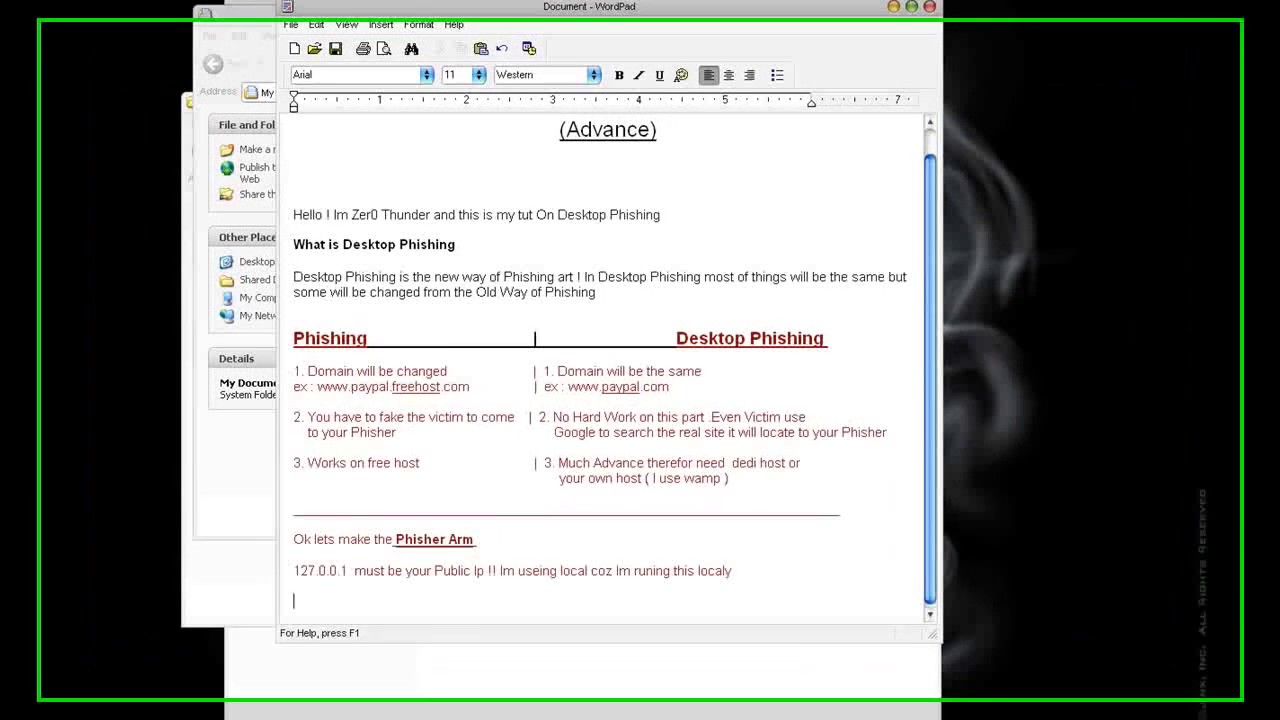Image resolution: width=1280 pixels, height=720 pixels.
Task: Click the Open folder toolbar icon
Action: (314, 48)
